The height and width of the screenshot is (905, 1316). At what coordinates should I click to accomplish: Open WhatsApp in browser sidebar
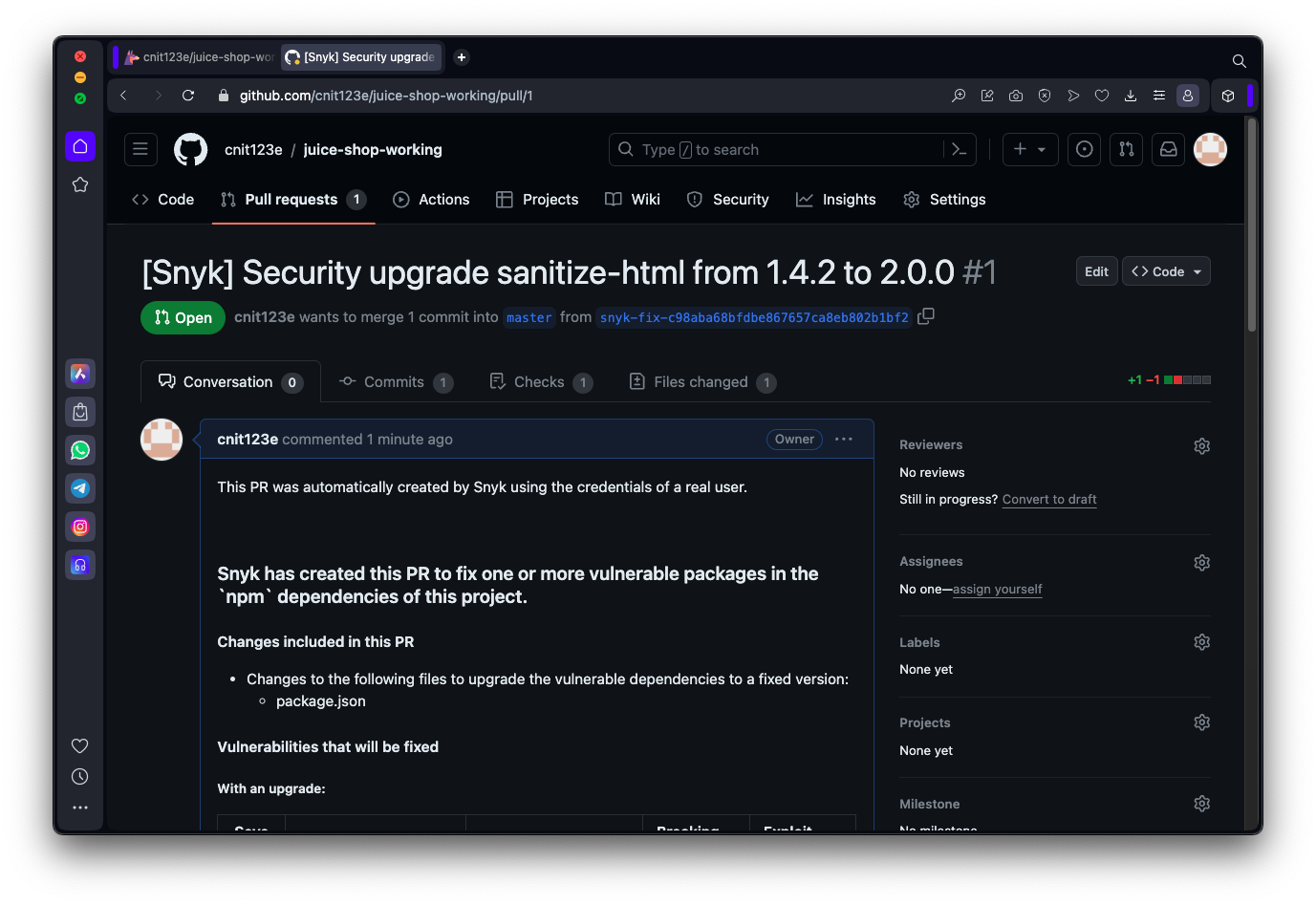80,450
